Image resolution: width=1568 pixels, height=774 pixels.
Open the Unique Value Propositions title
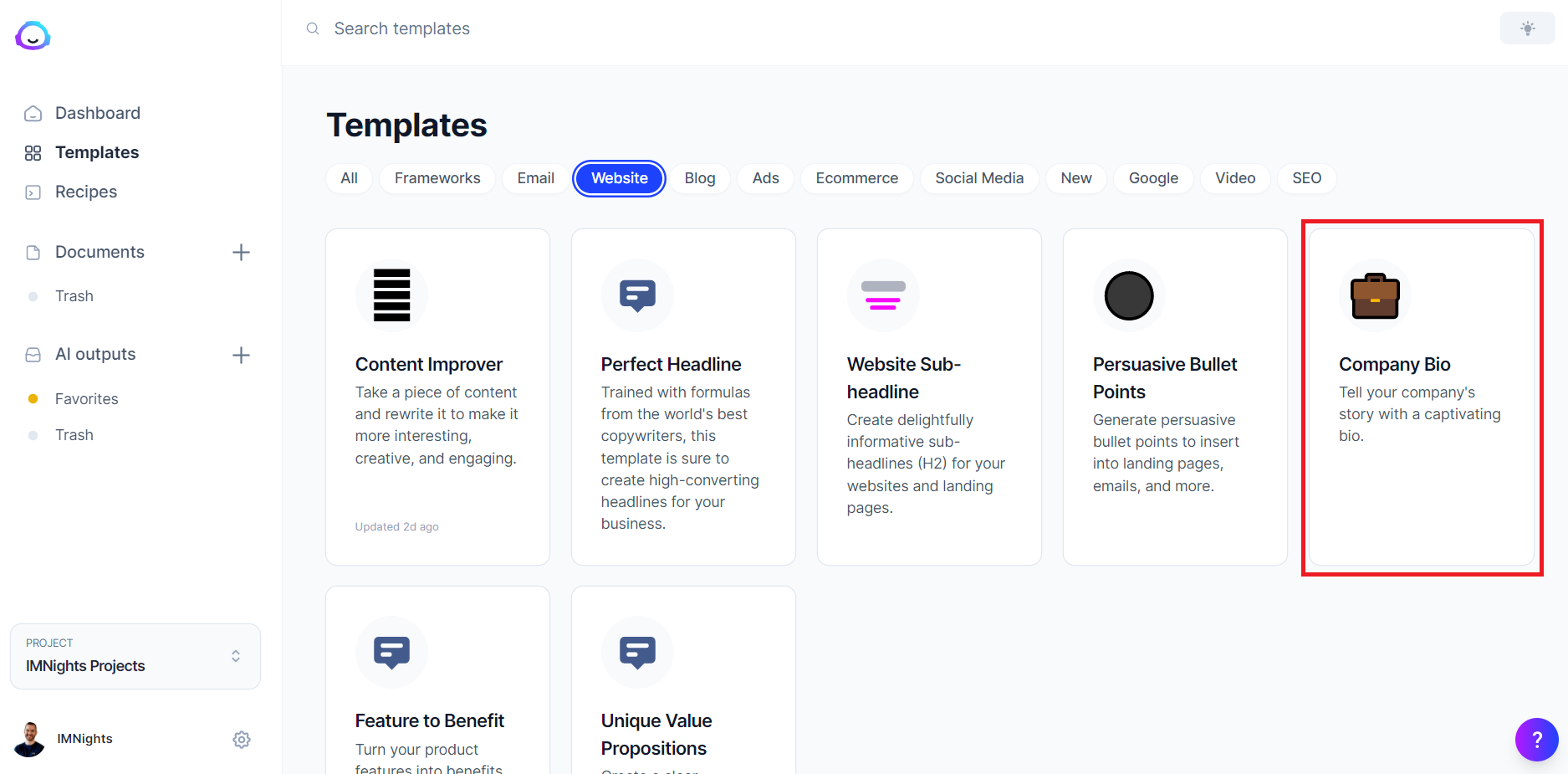(x=656, y=735)
